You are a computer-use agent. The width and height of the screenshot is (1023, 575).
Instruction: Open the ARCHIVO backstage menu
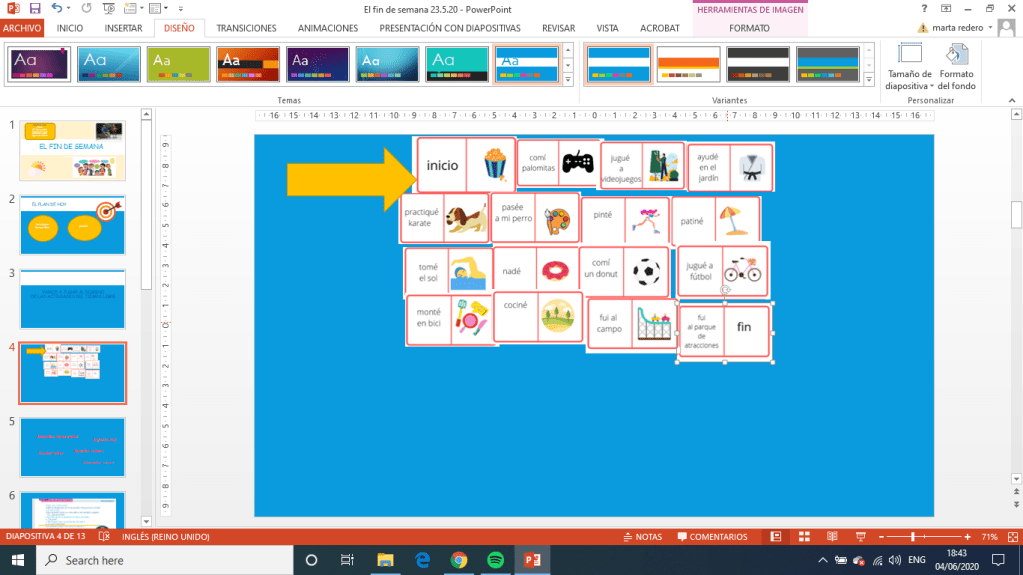coord(22,28)
